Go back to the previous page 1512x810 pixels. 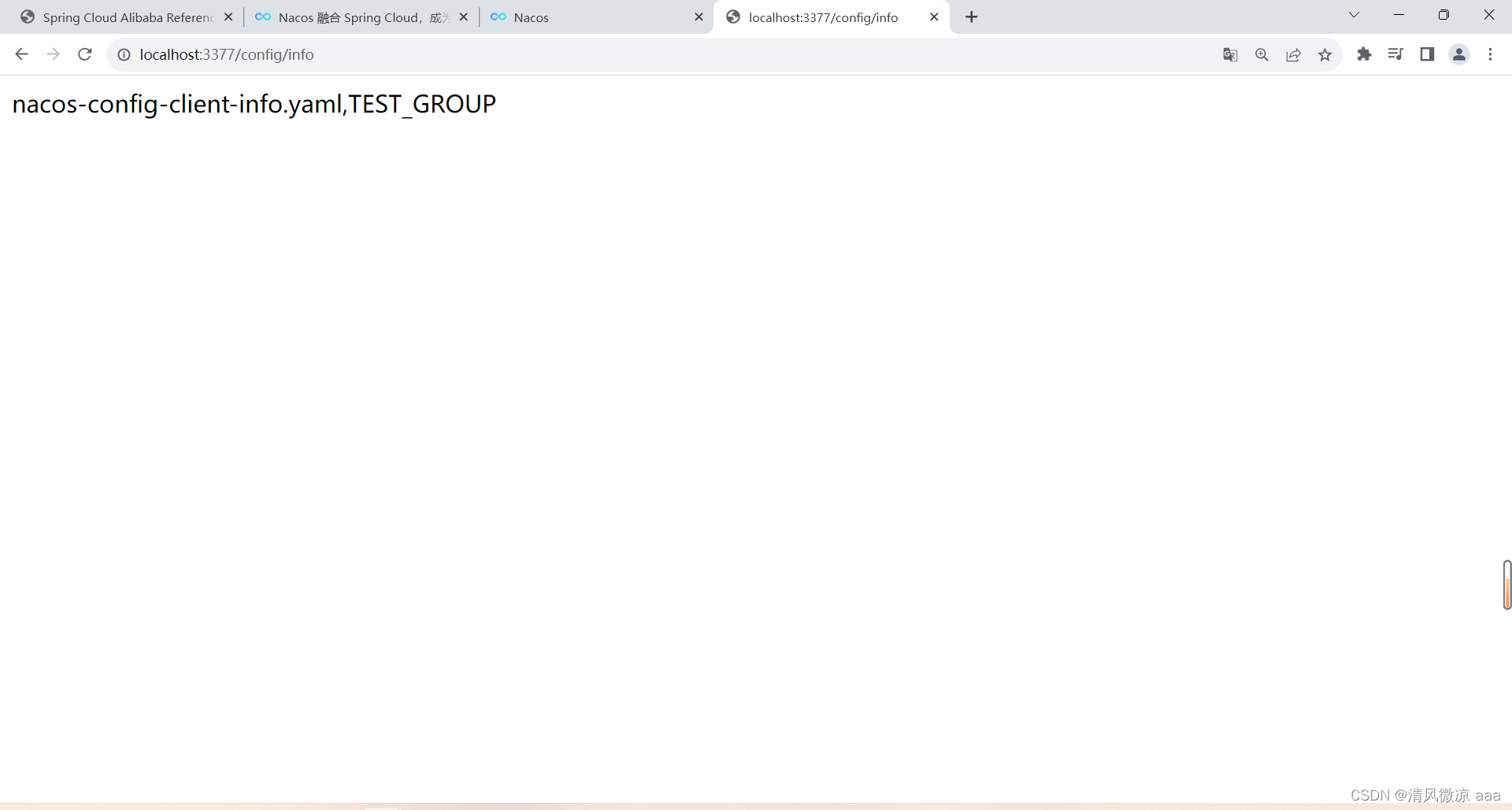[x=21, y=54]
